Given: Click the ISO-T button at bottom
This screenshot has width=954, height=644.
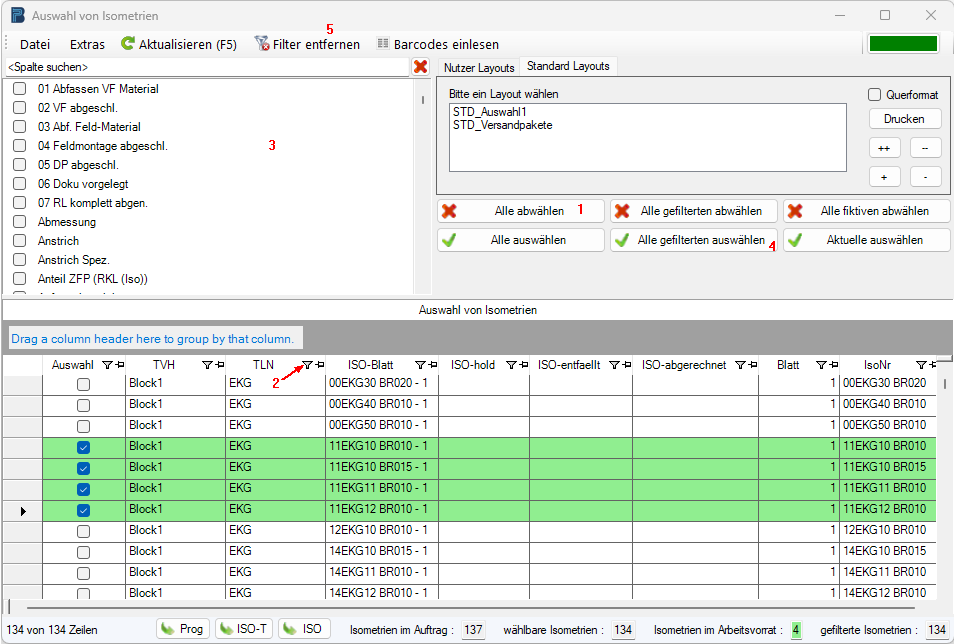Looking at the screenshot, I should click(243, 629).
